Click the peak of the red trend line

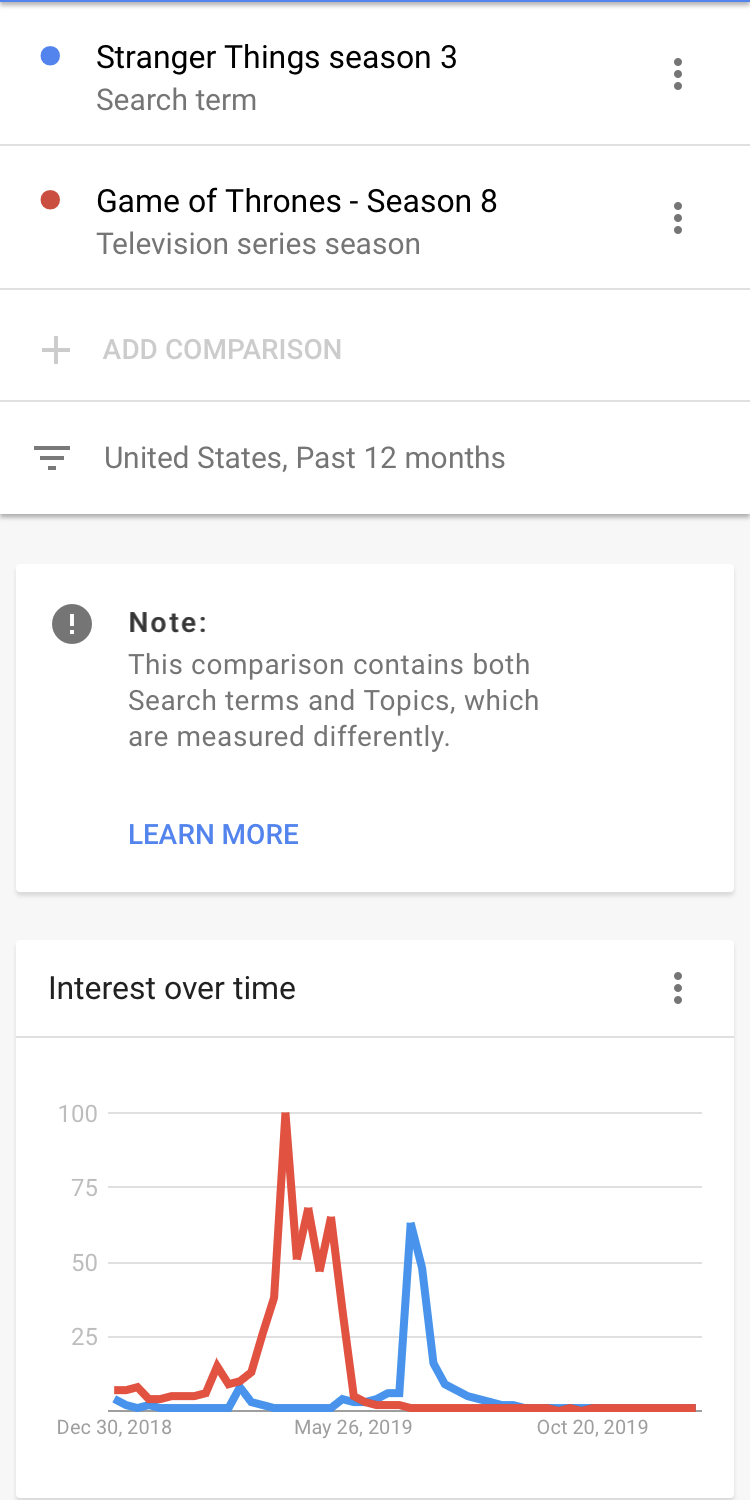[x=285, y=1113]
